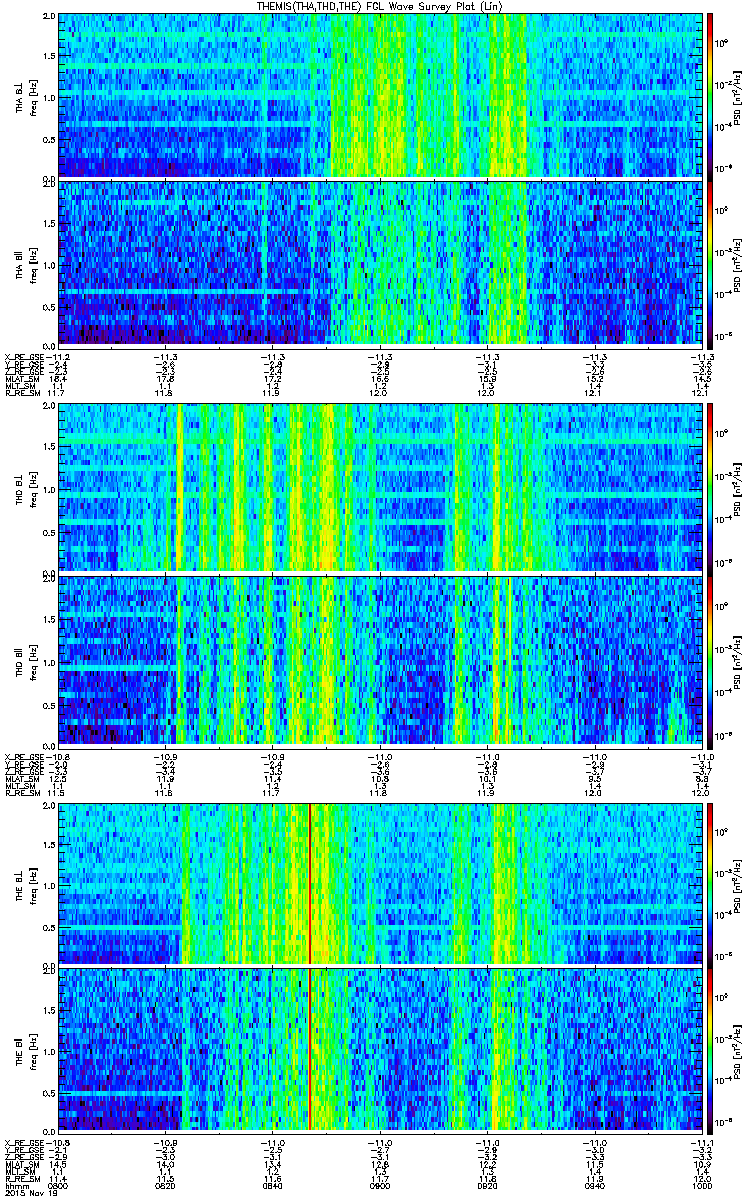This screenshot has width=750, height=1200.
Task: Click R_RE_SM row label under the THA panels
Action: [22, 395]
